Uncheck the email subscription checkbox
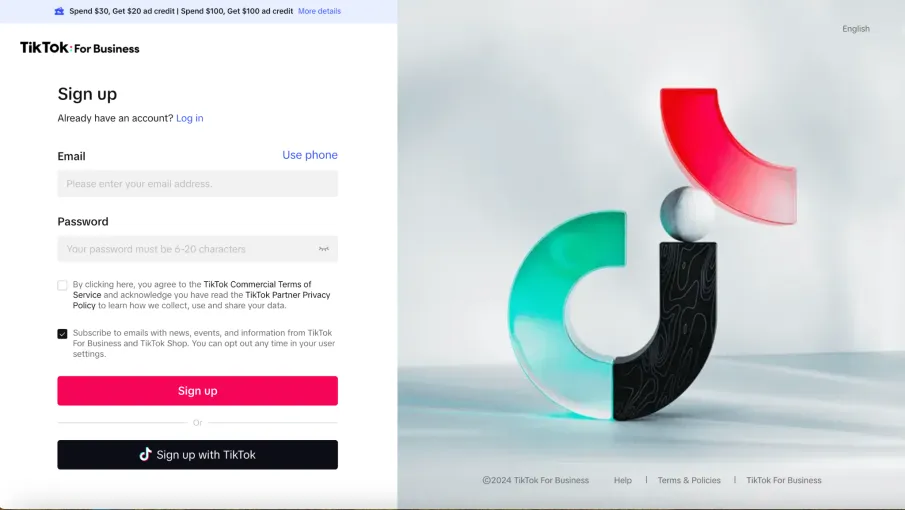This screenshot has width=905, height=510. (x=62, y=333)
